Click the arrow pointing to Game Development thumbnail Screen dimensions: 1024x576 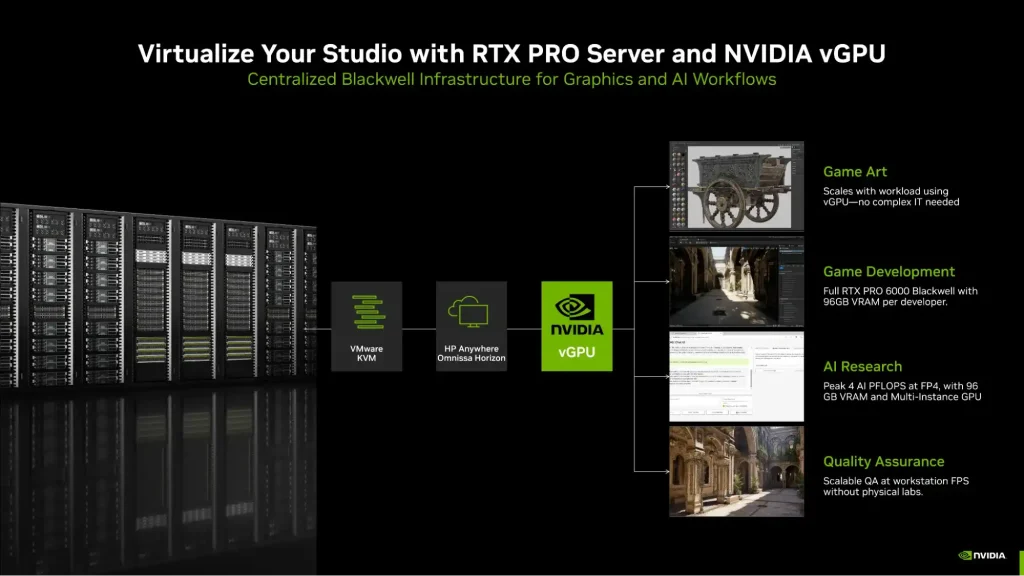click(662, 282)
